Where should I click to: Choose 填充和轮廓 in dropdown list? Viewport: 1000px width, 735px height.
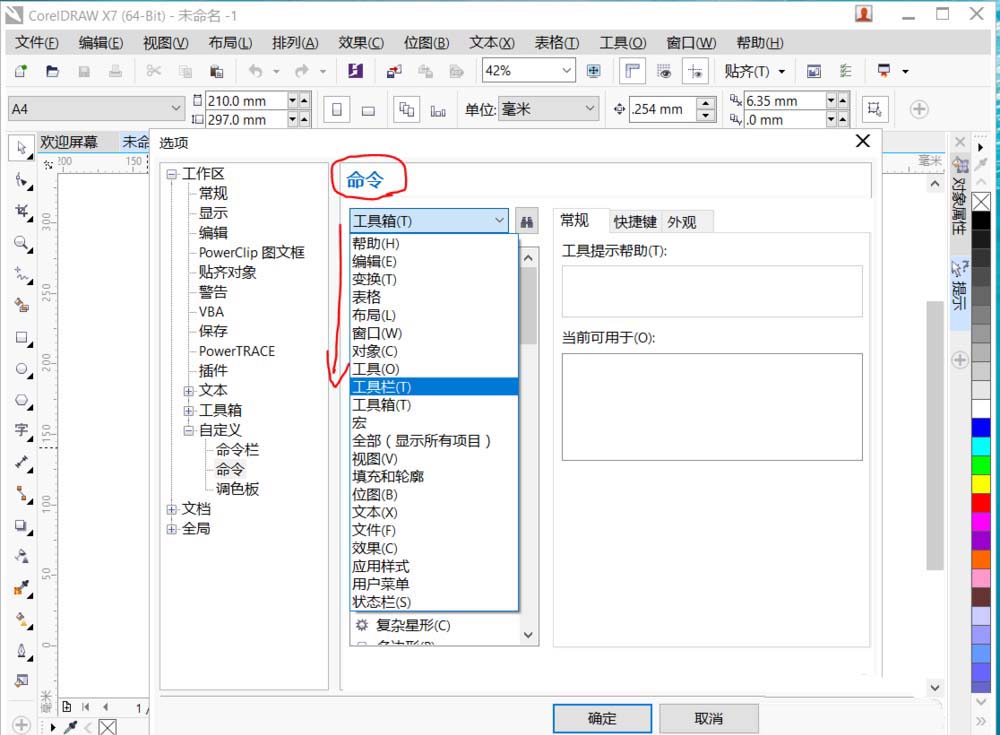coord(434,476)
